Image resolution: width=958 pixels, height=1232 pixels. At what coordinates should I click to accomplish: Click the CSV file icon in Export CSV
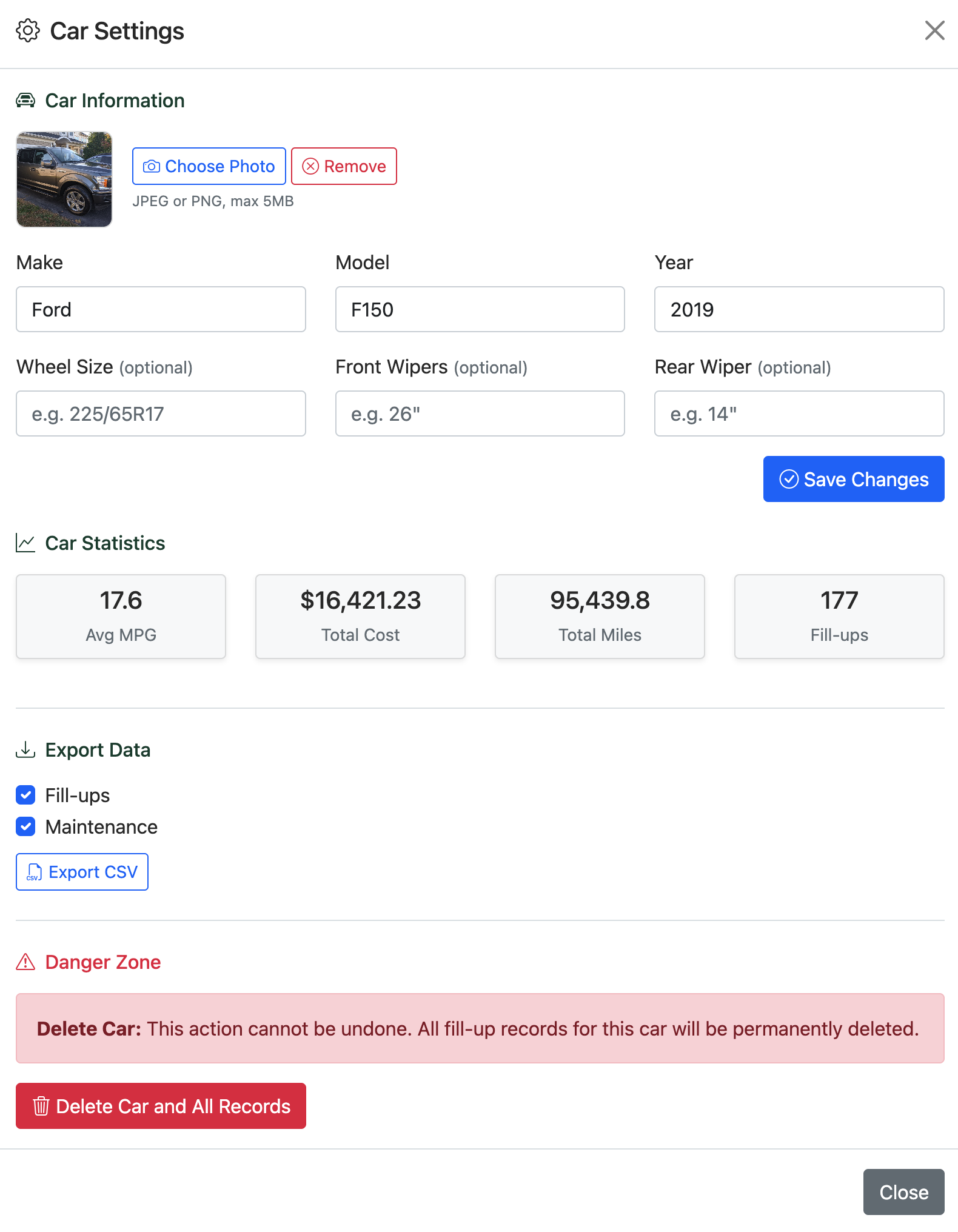(35, 871)
